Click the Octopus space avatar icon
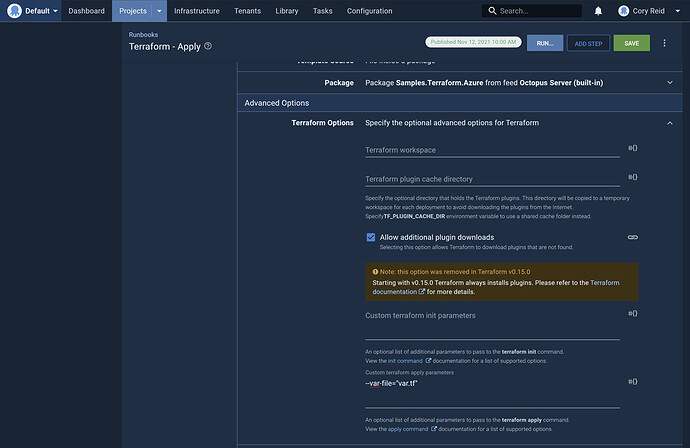The image size is (690, 448). pyautogui.click(x=14, y=11)
